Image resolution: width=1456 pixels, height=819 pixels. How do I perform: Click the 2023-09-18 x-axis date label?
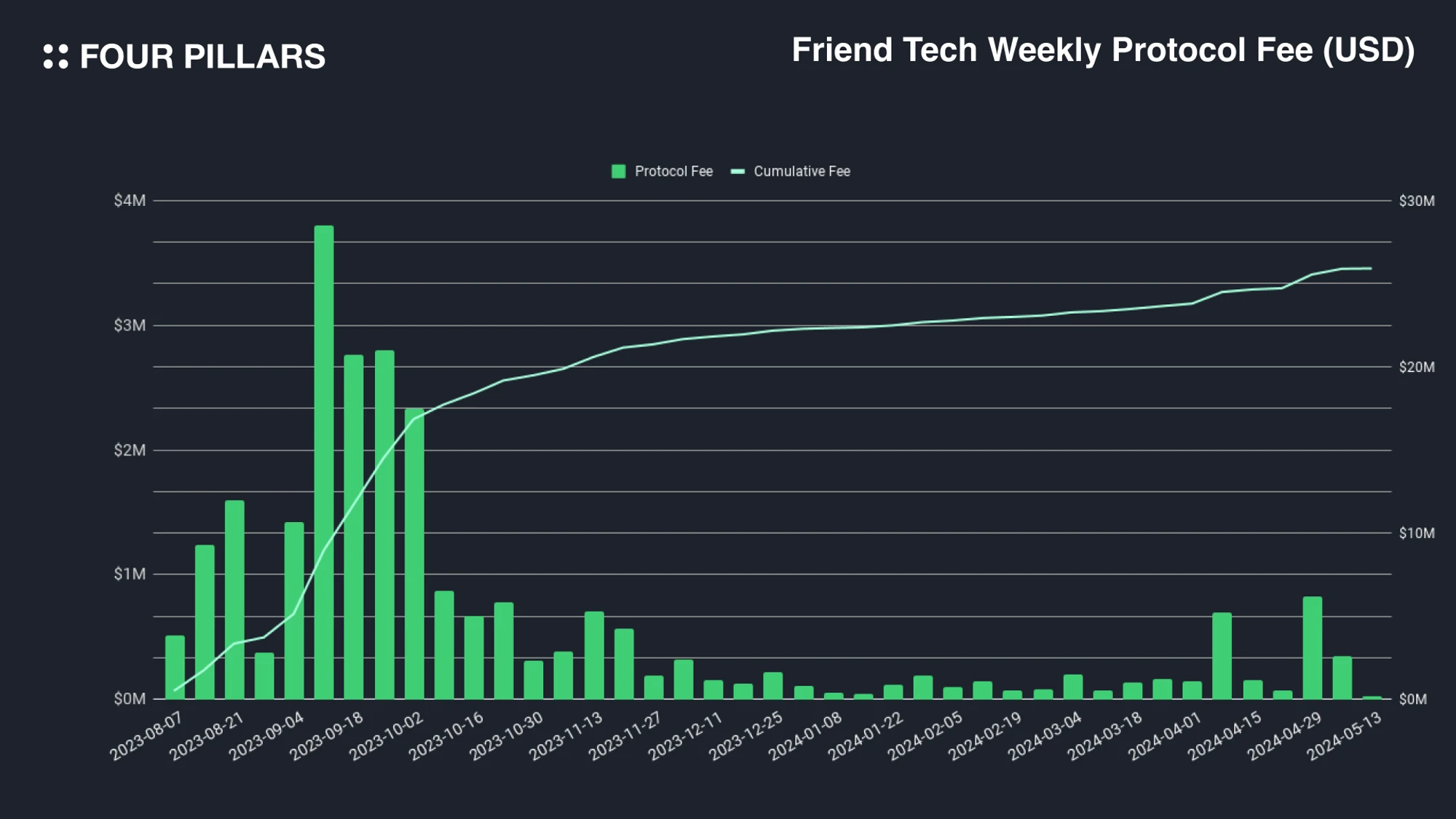[327, 737]
